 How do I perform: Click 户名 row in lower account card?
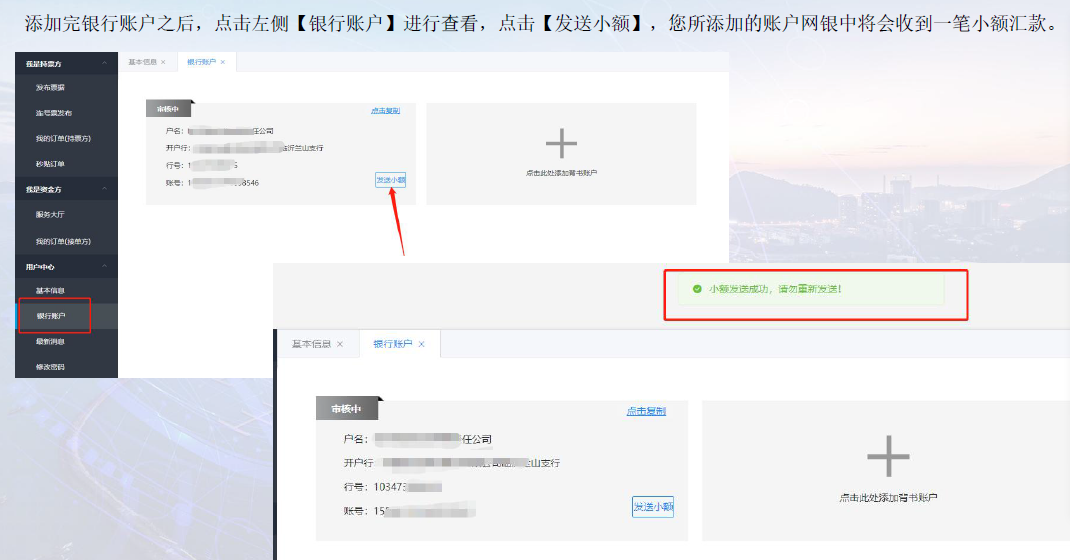point(418,439)
